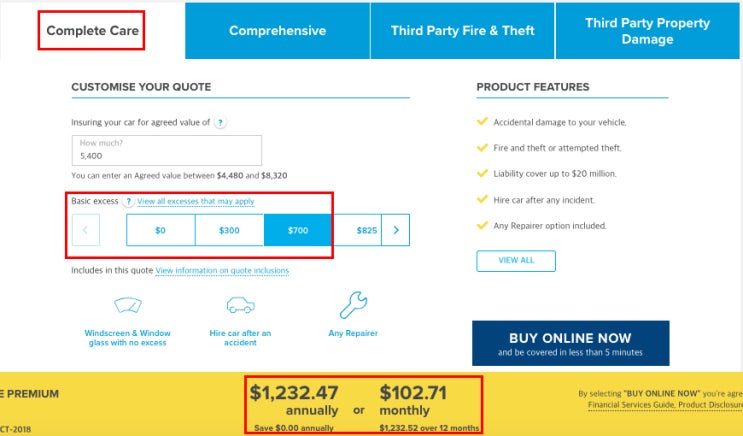Viewport: 743px width, 436px height.
Task: Choose the $700 basic excess
Action: tap(298, 230)
